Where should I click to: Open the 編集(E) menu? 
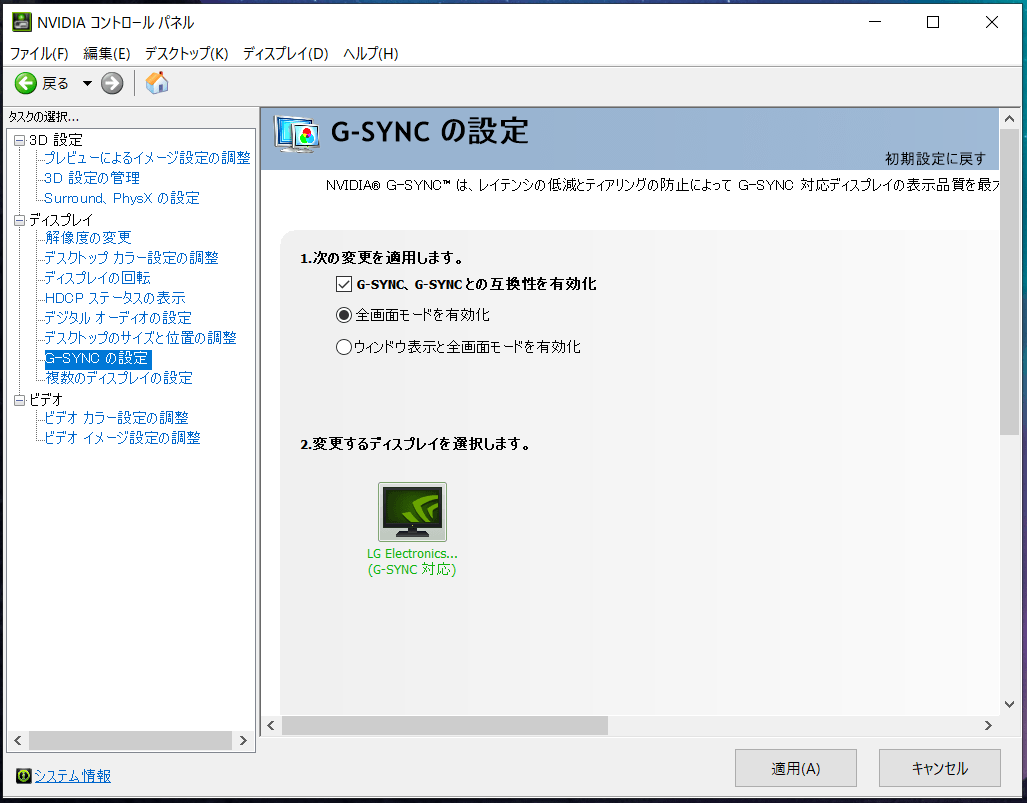107,54
